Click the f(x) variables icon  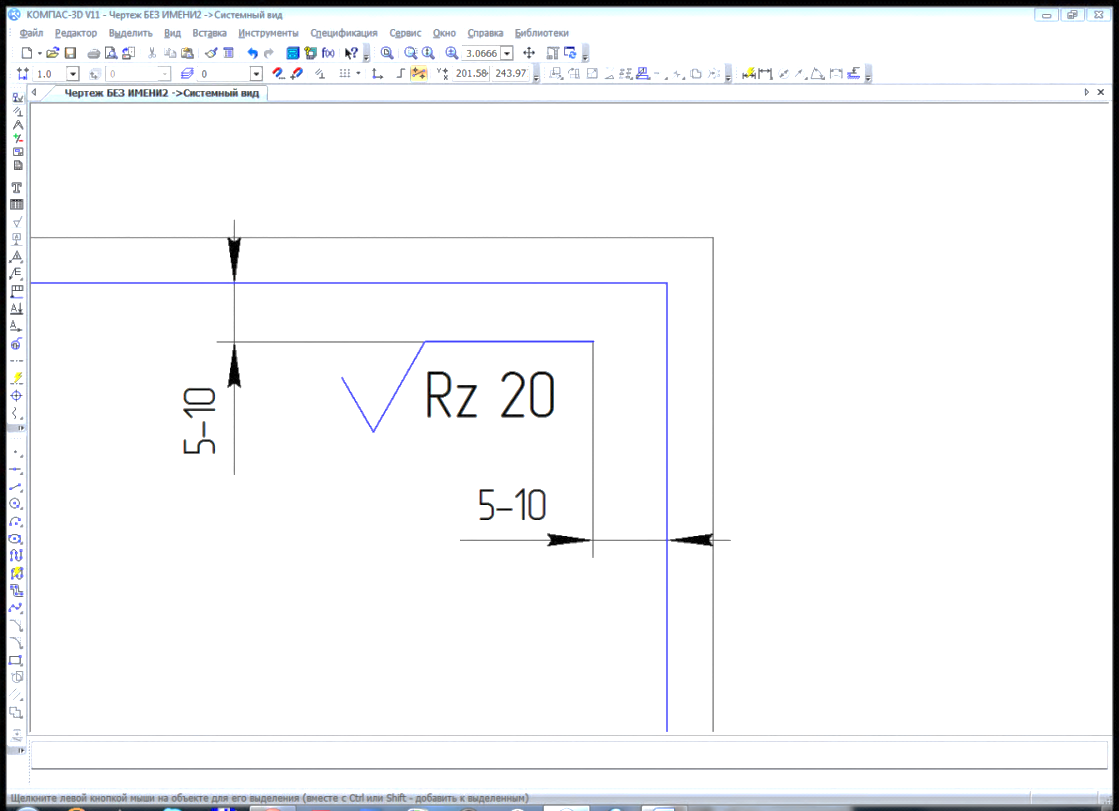(328, 53)
